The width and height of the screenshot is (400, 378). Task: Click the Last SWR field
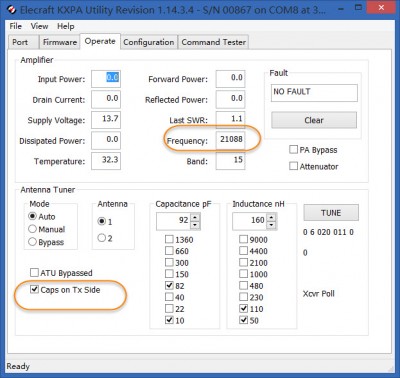click(x=230, y=120)
